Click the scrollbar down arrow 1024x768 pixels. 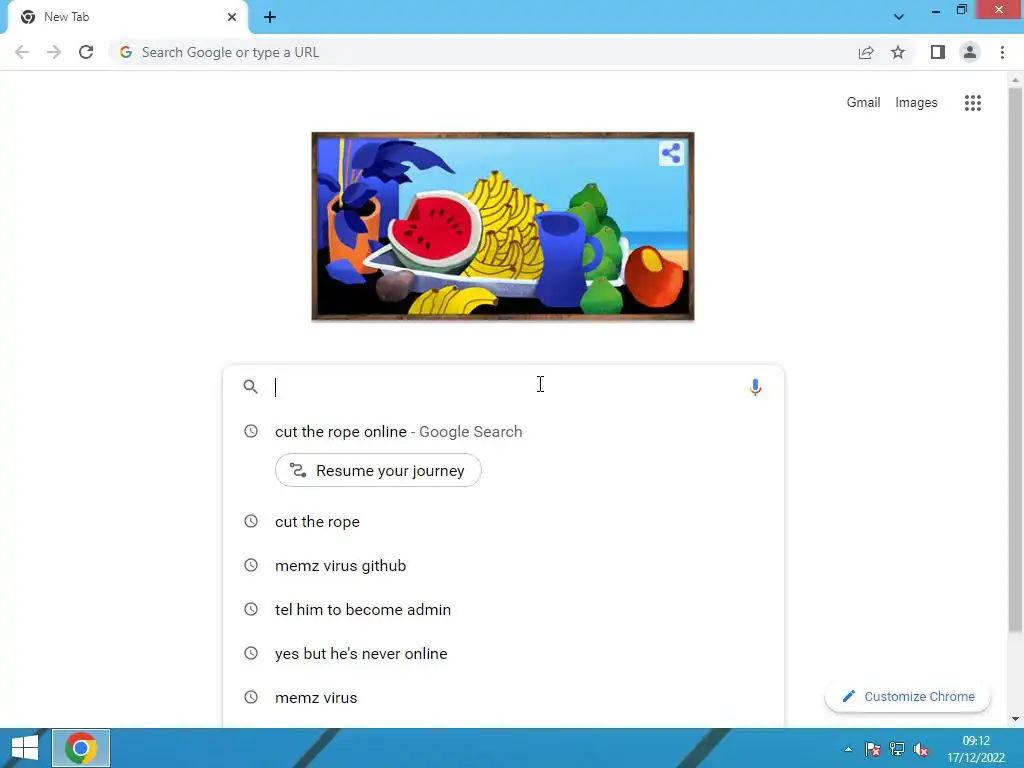point(1015,719)
